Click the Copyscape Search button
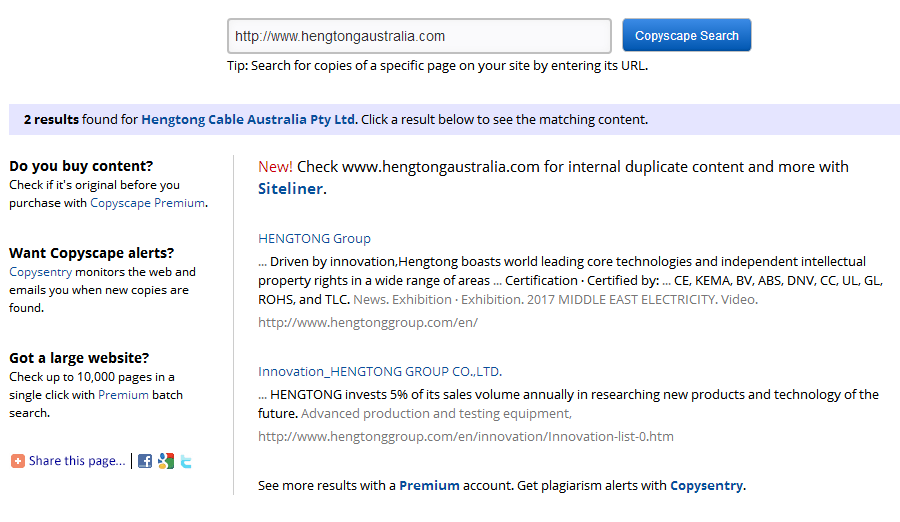The height and width of the screenshot is (522, 900). [x=686, y=35]
